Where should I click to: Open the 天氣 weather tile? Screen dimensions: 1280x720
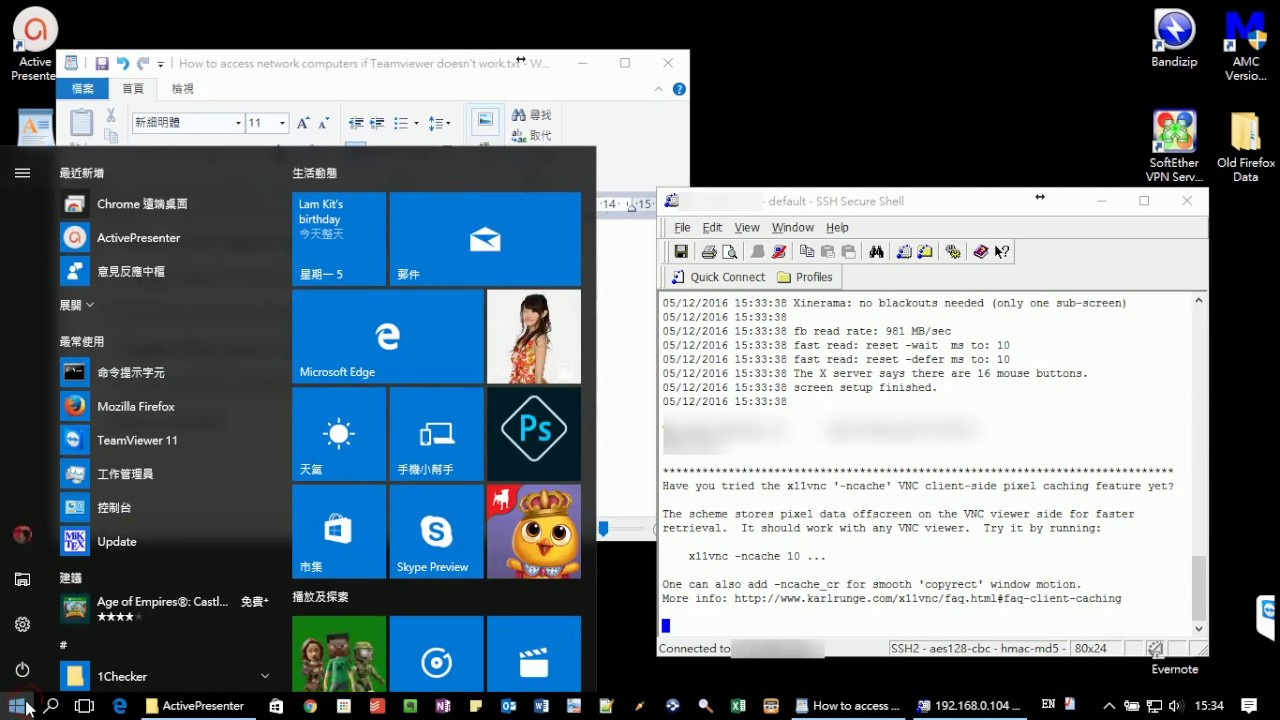(x=339, y=434)
